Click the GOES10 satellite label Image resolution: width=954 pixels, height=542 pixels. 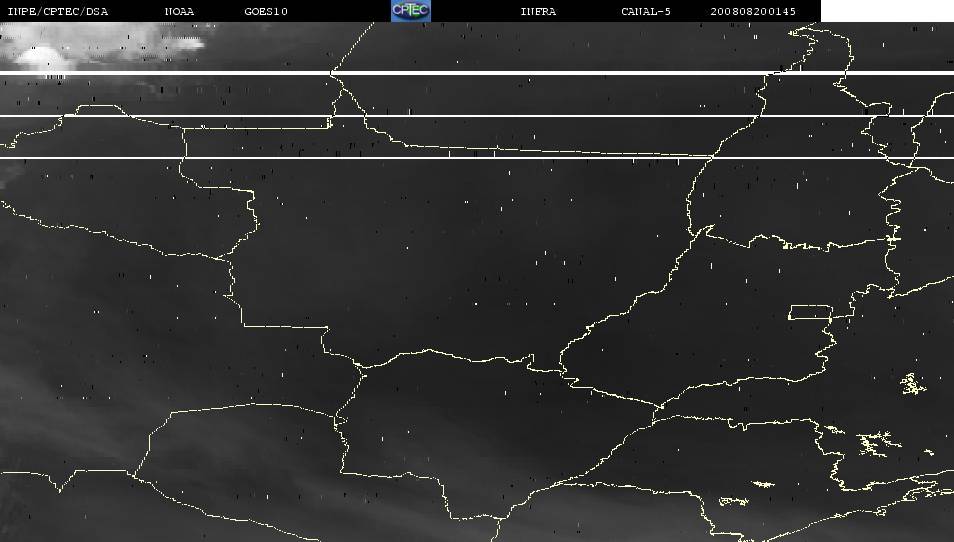pyautogui.click(x=266, y=12)
